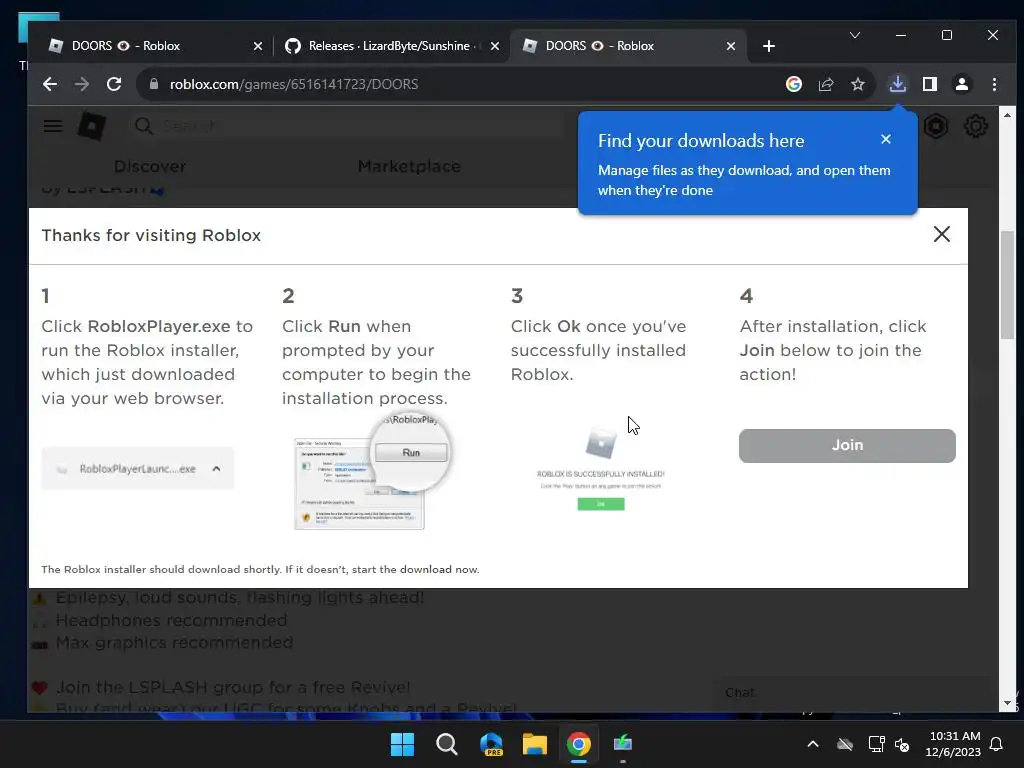Open Chrome downloads tray icon
The image size is (1024, 768).
click(x=898, y=84)
